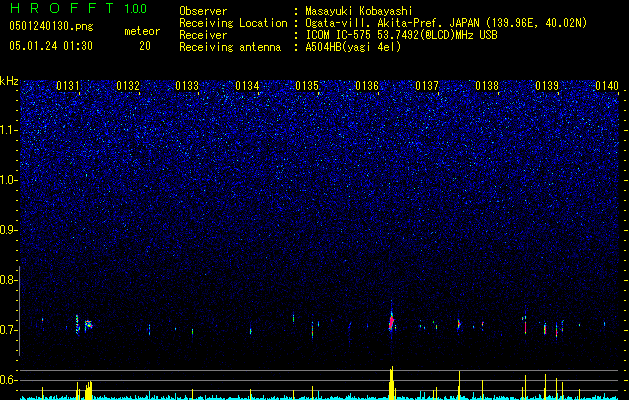Click the 0138 time marker
Viewport: 629px width, 400px height.
pyautogui.click(x=487, y=86)
